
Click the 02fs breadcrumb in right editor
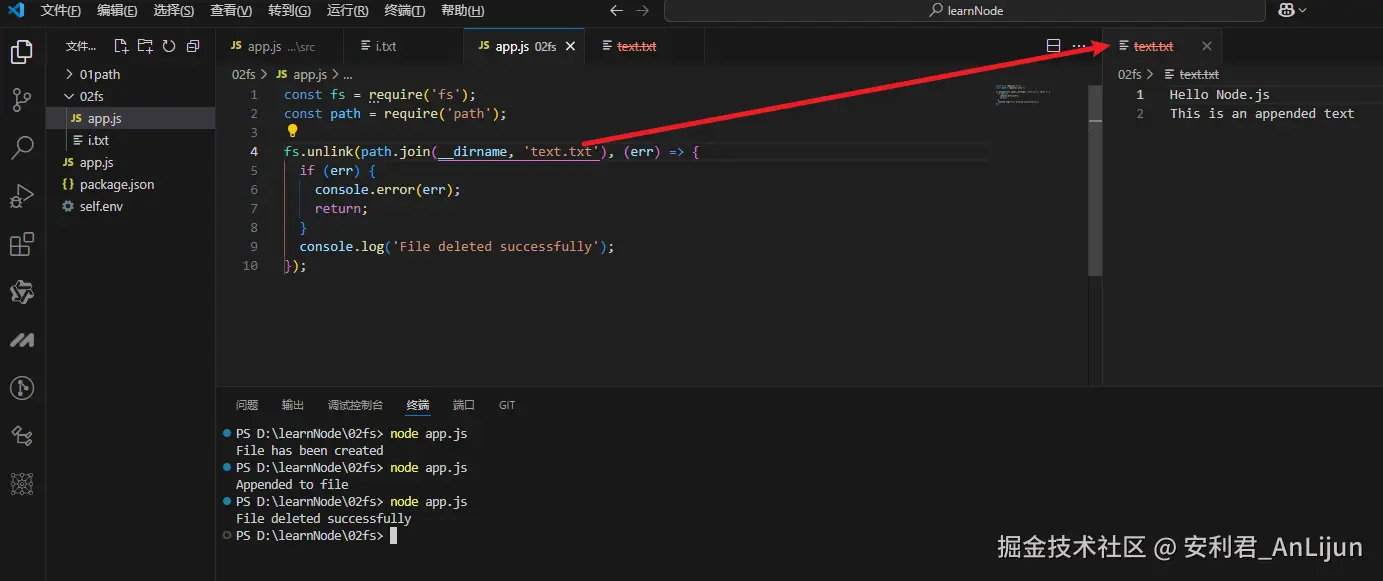pyautogui.click(x=1129, y=74)
